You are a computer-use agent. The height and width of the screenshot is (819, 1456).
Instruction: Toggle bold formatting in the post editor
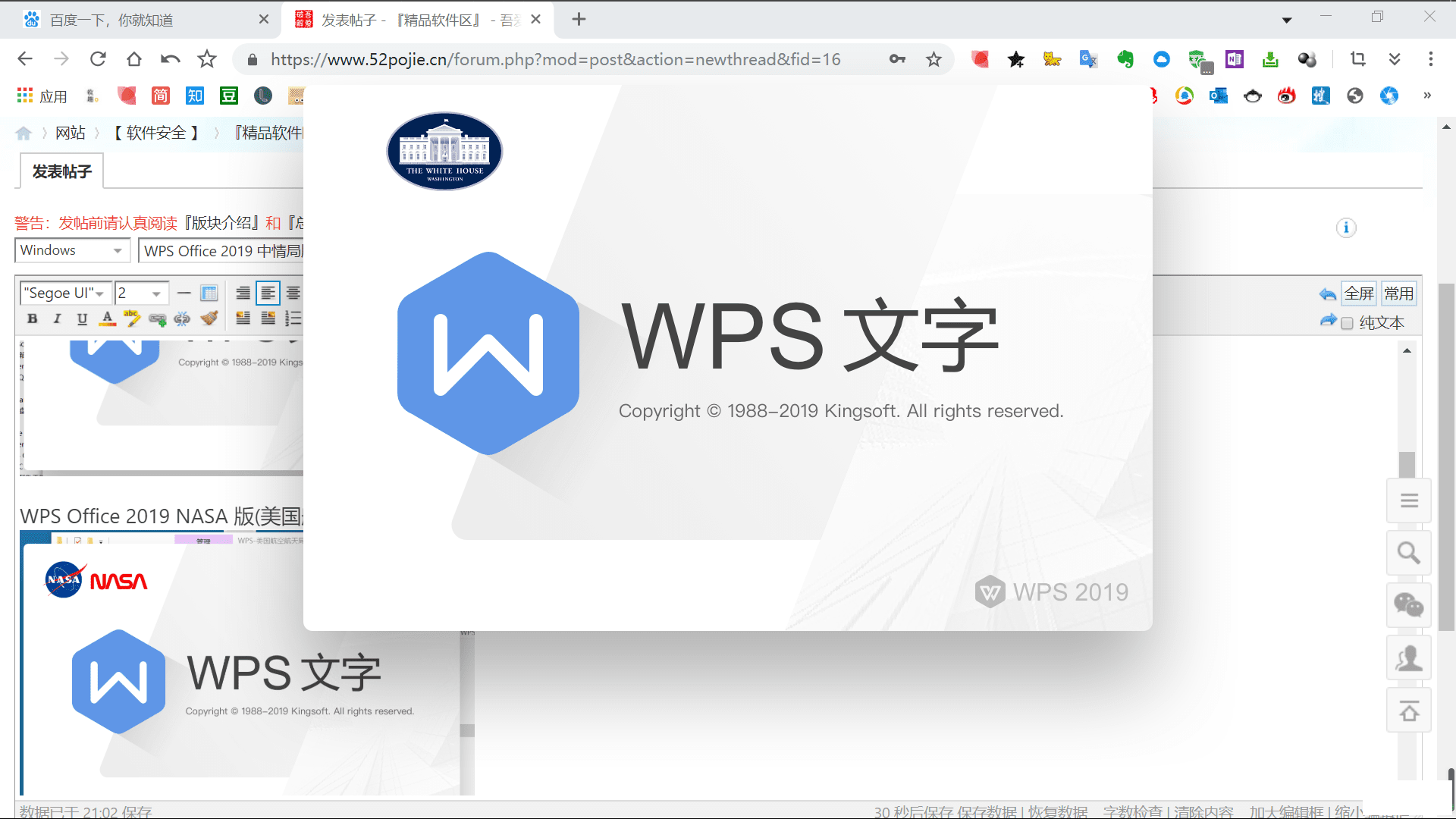[x=32, y=318]
